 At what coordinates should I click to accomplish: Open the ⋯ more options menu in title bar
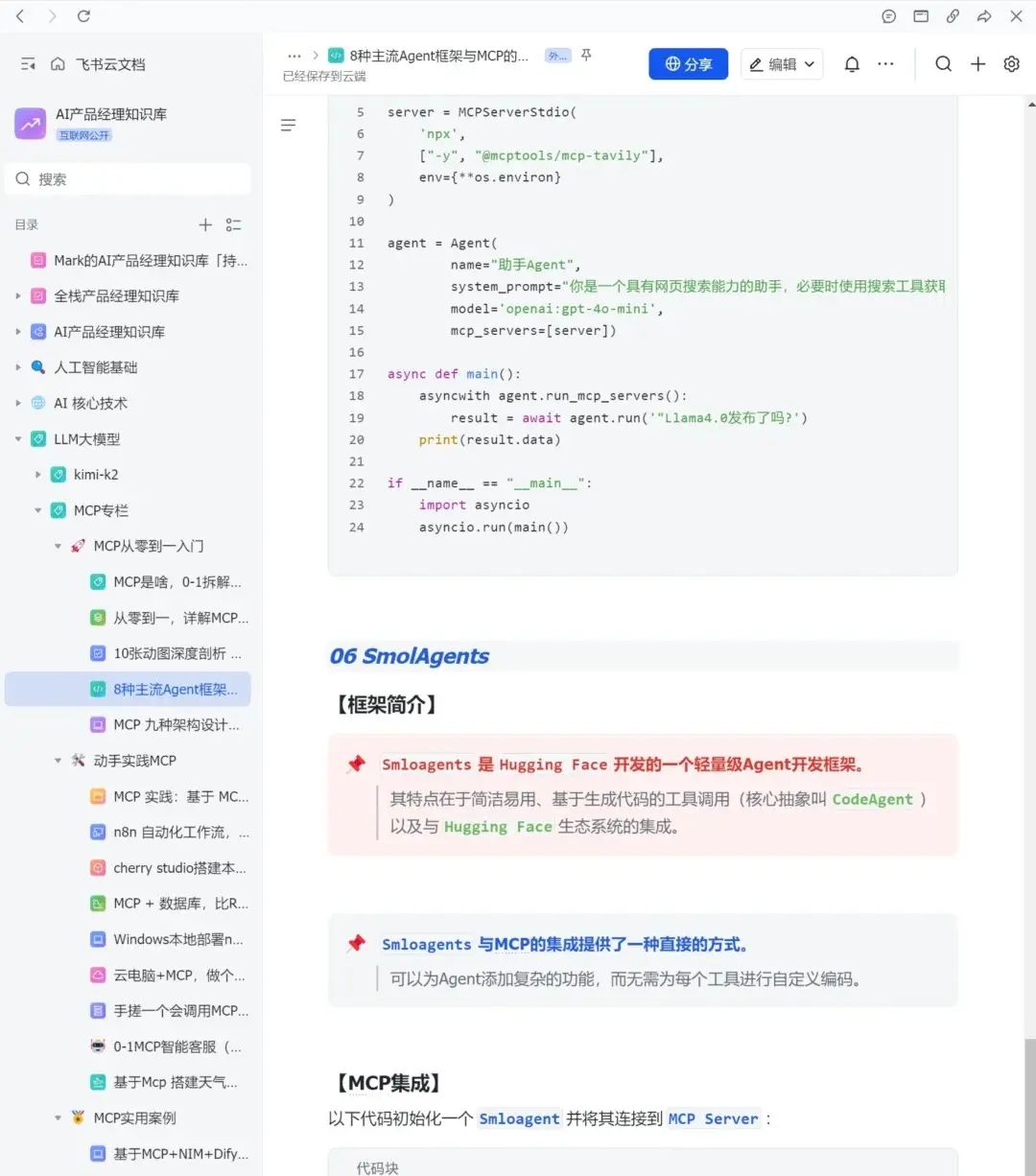pyautogui.click(x=885, y=63)
